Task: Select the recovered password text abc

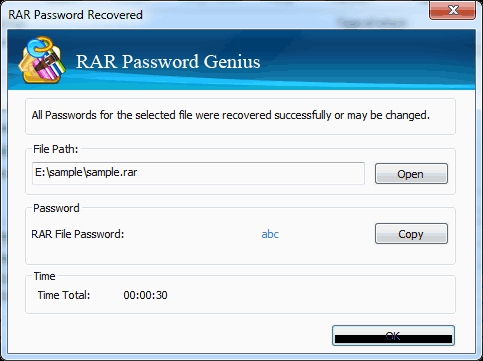Action: [x=270, y=234]
